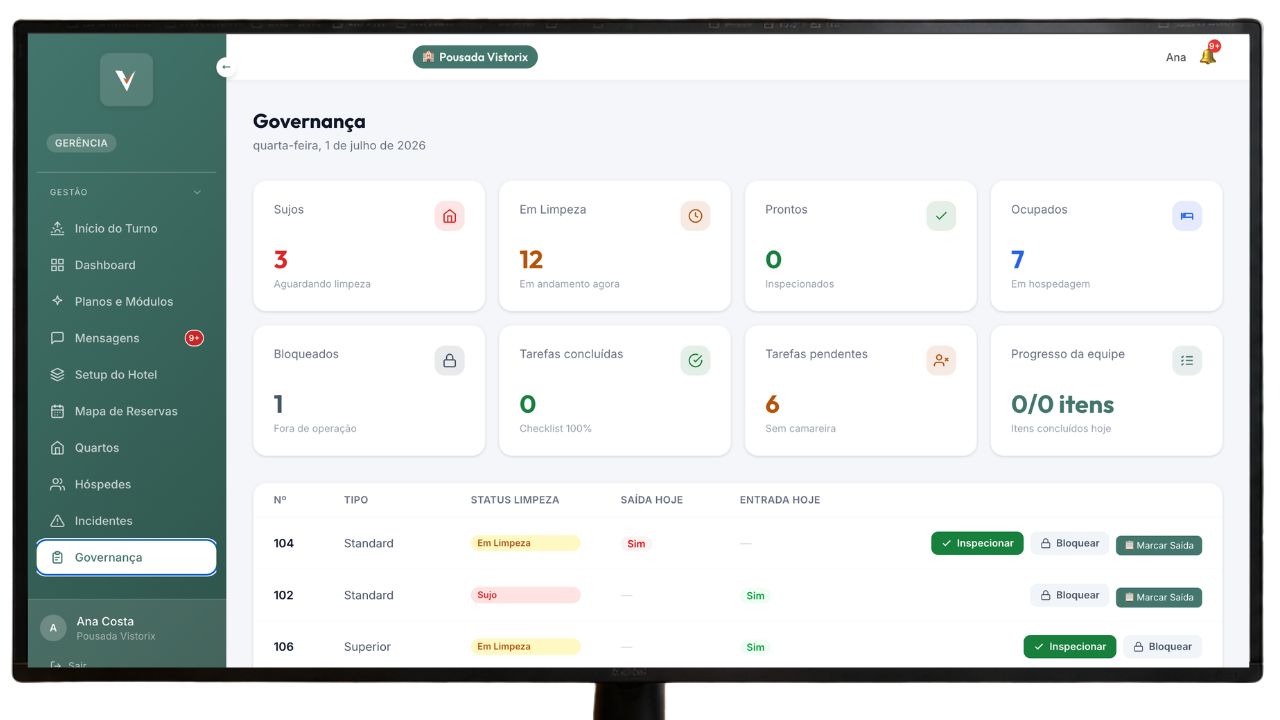This screenshot has width=1280, height=720.
Task: Collapse sidebar with the arrow icon
Action: (x=226, y=67)
